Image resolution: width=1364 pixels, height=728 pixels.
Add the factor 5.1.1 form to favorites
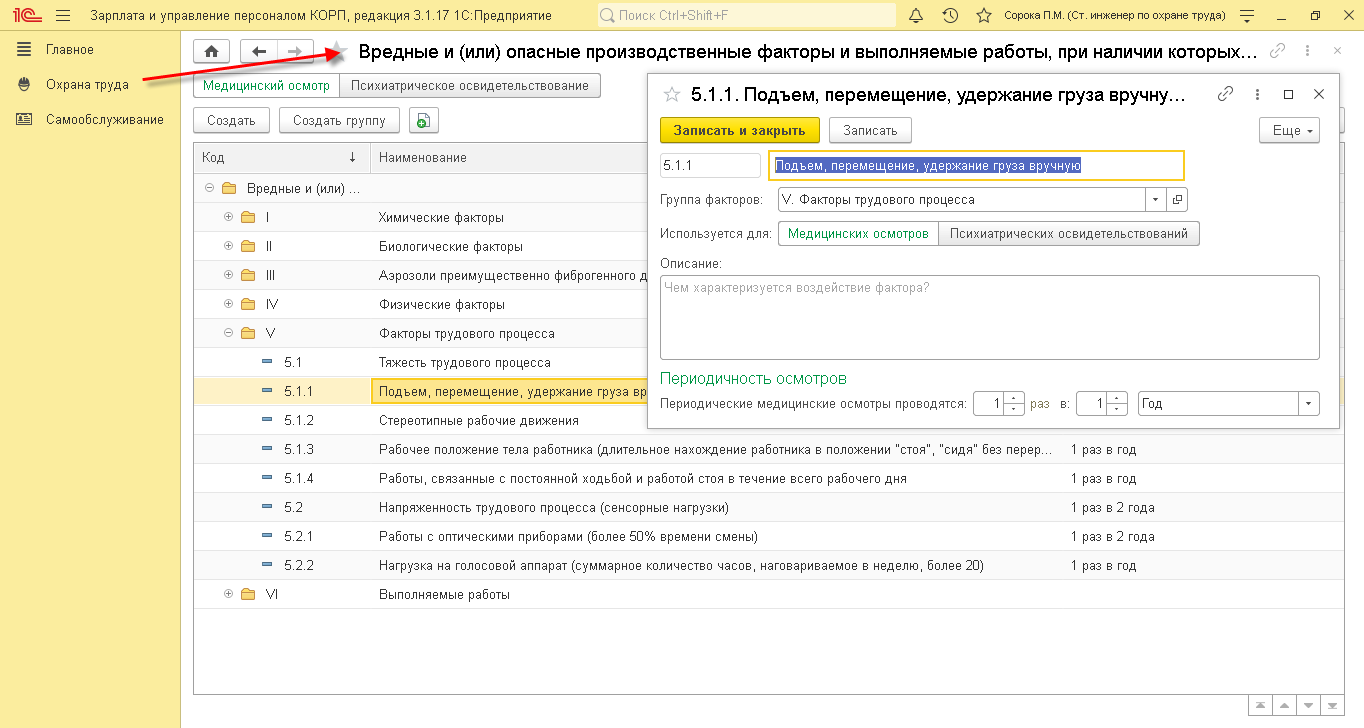point(672,94)
